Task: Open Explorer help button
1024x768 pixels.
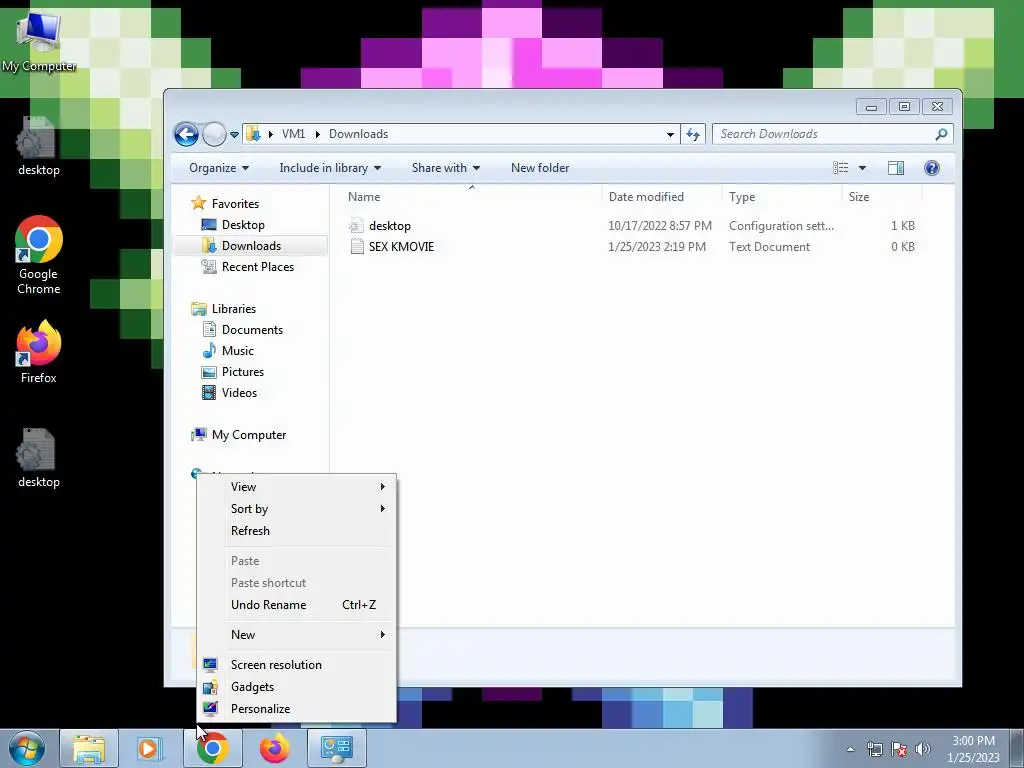Action: (932, 168)
